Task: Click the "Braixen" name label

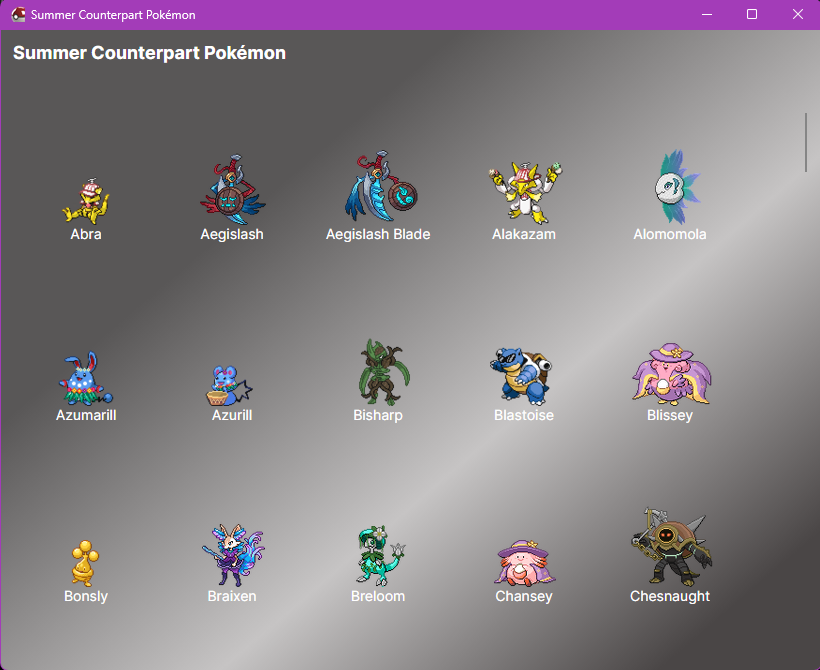Action: [x=232, y=596]
